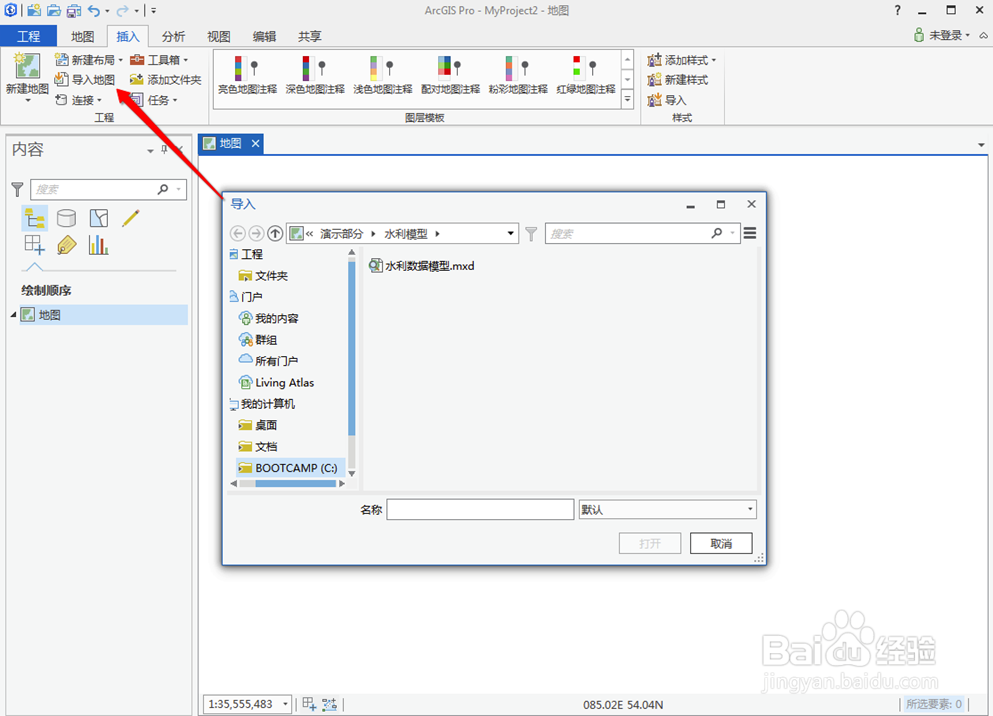Switch to the 分析 analysis tab

173,36
